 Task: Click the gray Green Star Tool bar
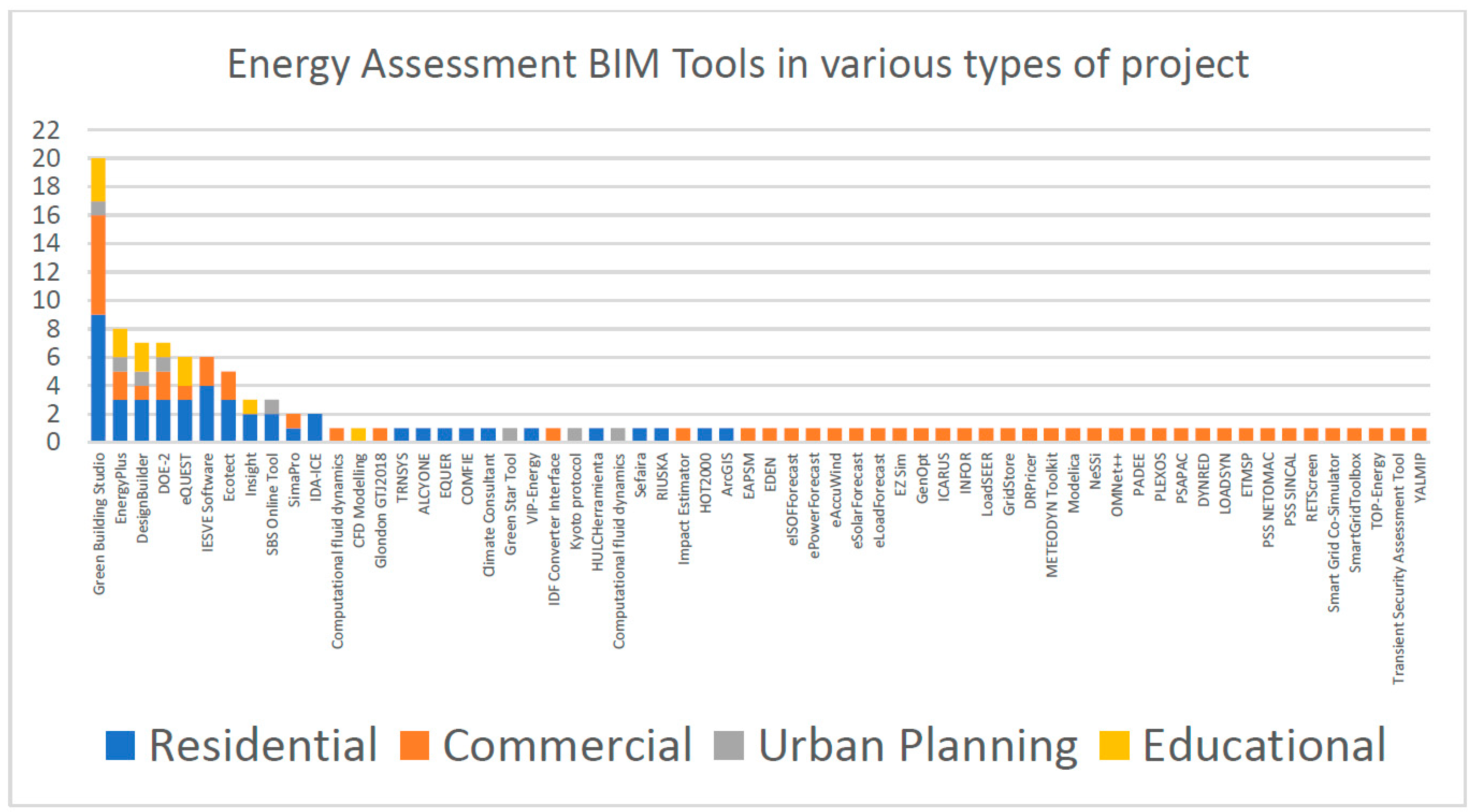click(510, 434)
